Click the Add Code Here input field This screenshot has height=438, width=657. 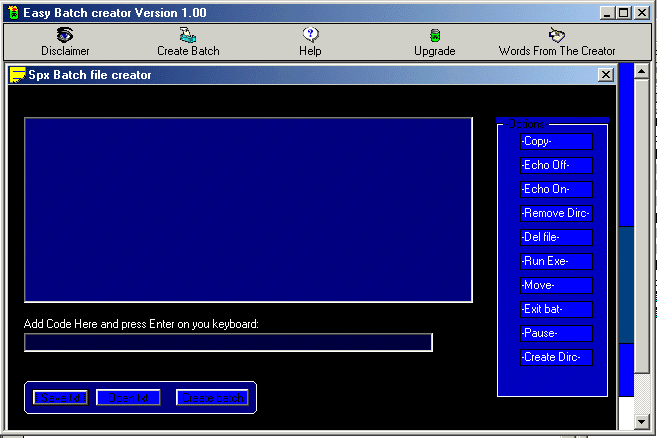click(x=228, y=342)
